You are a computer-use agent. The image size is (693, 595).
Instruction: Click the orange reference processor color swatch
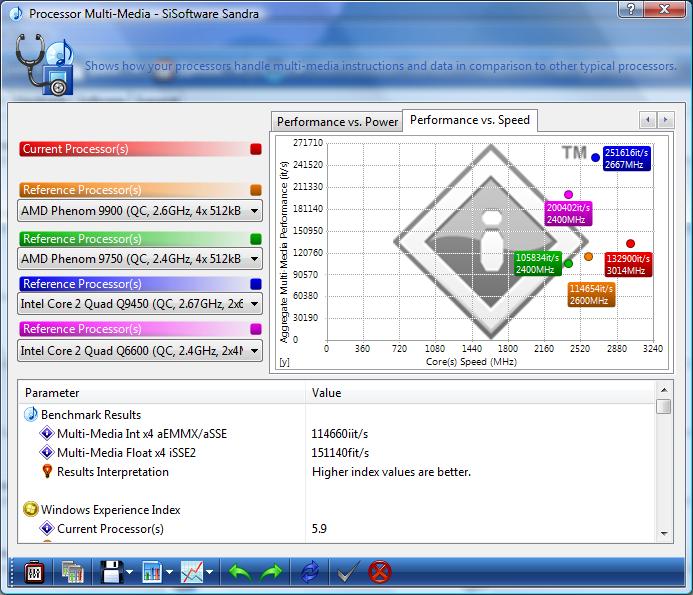255,190
